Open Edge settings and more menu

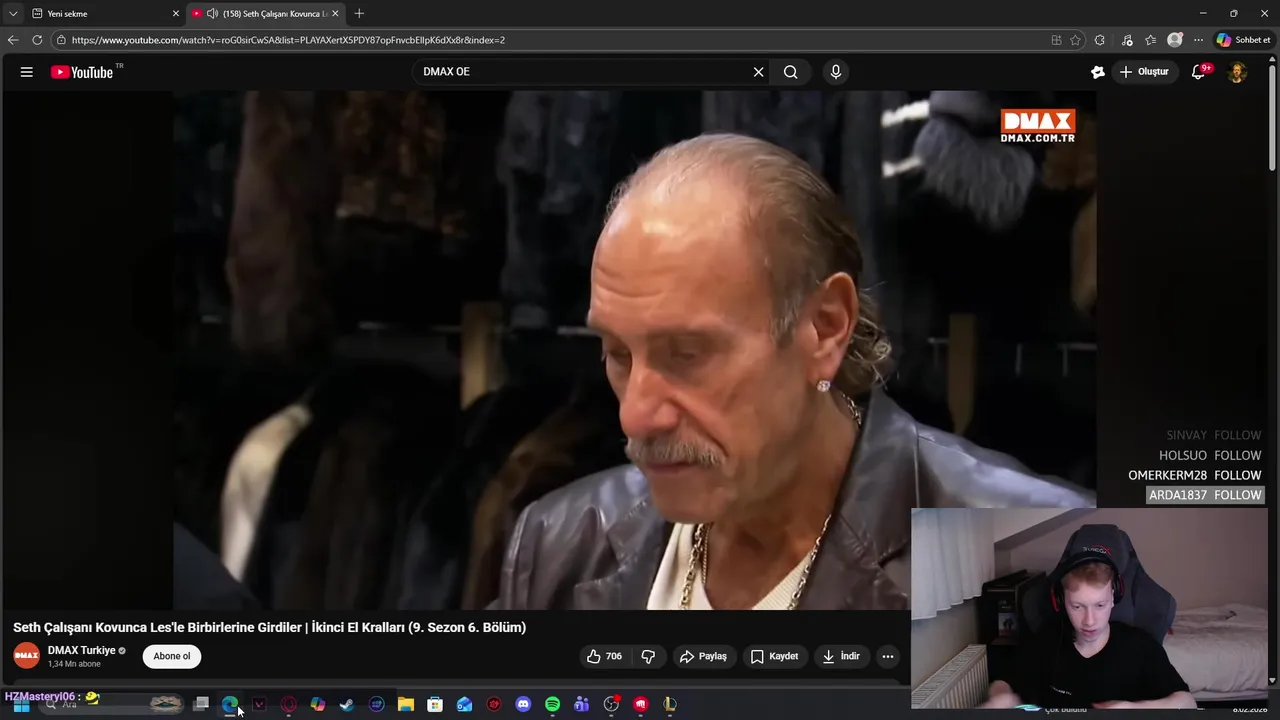click(x=1198, y=40)
